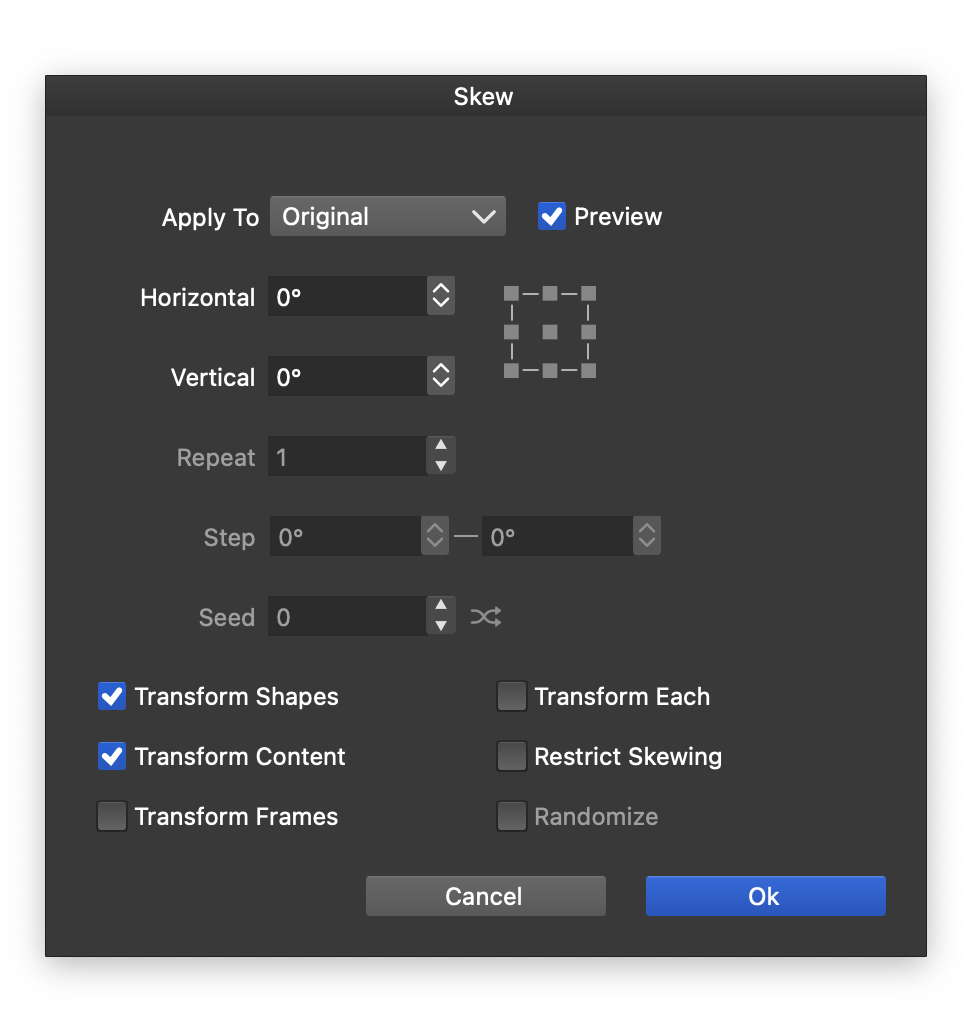The height and width of the screenshot is (1010, 972).
Task: Click the Vertical angle input field
Action: [347, 377]
